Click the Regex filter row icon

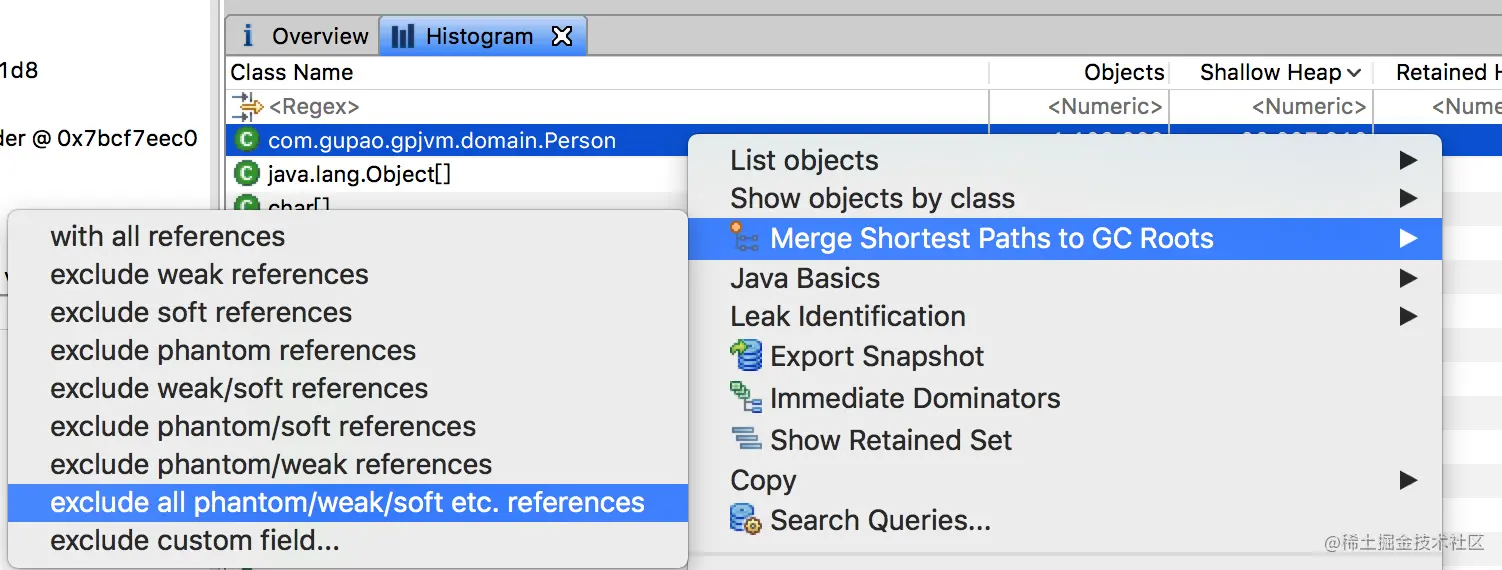(x=246, y=106)
